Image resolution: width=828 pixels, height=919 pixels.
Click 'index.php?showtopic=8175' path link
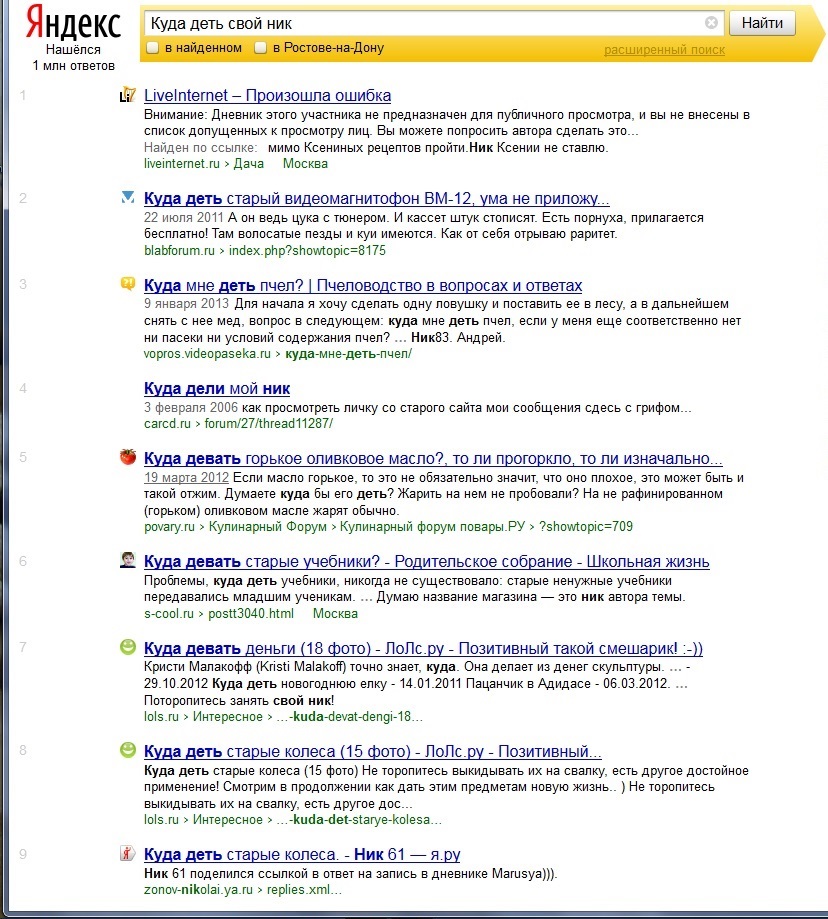(x=307, y=250)
